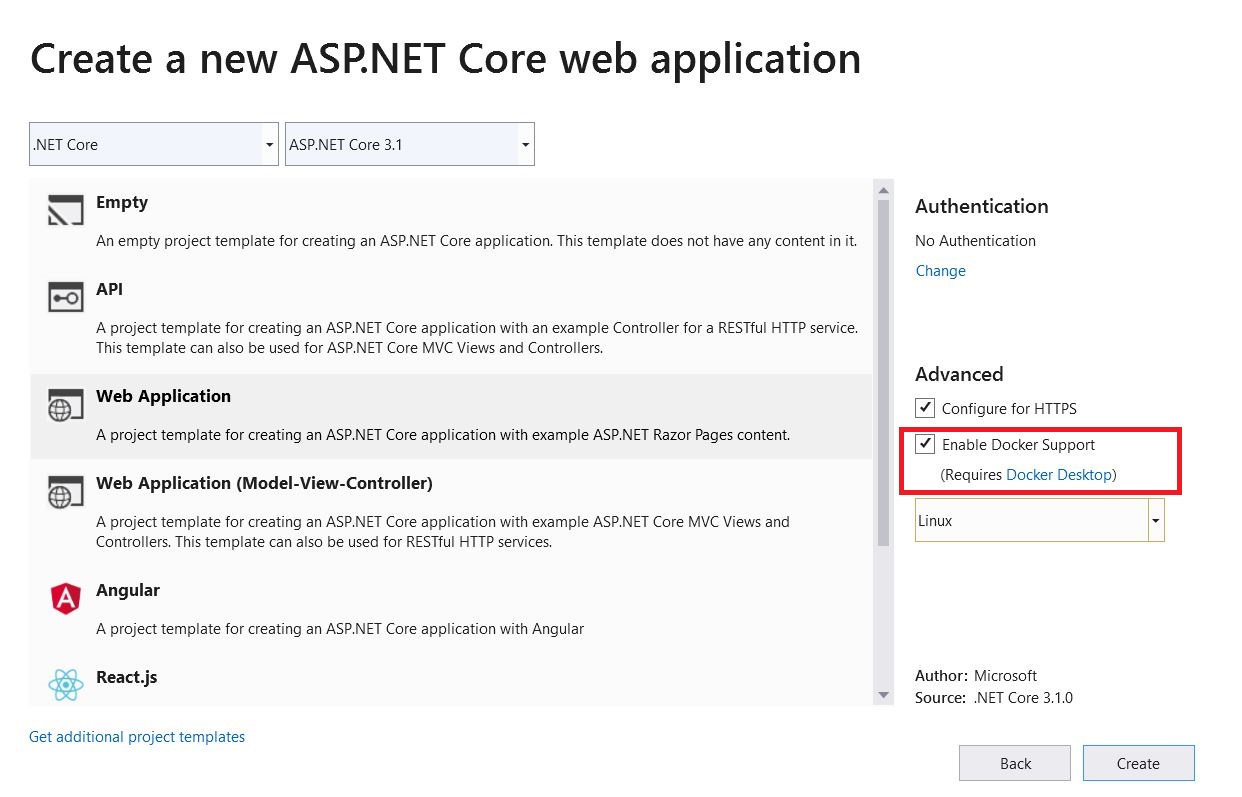Click the Create button
The image size is (1242, 797).
(1138, 763)
